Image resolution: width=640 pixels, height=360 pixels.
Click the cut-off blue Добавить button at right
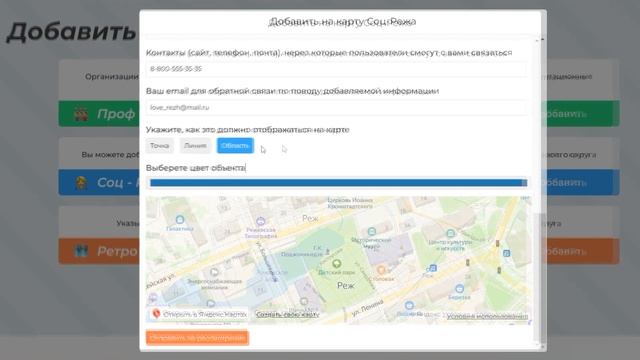583,182
